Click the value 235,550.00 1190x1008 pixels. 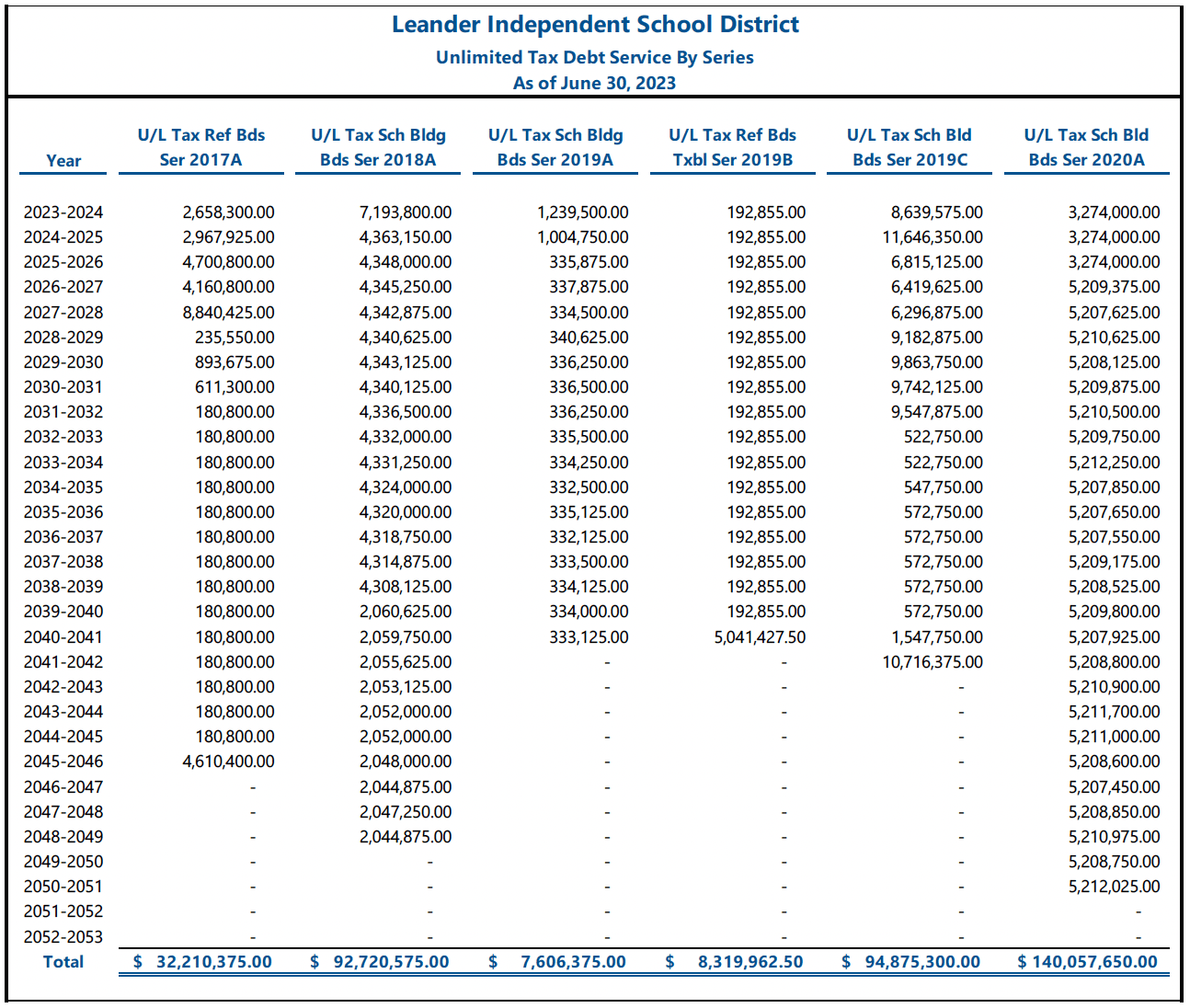click(x=235, y=338)
